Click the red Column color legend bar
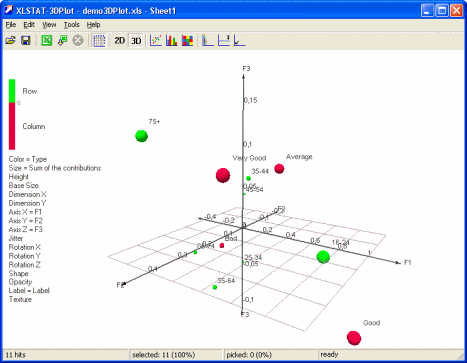This screenshot has height=363, width=467. coord(12,126)
